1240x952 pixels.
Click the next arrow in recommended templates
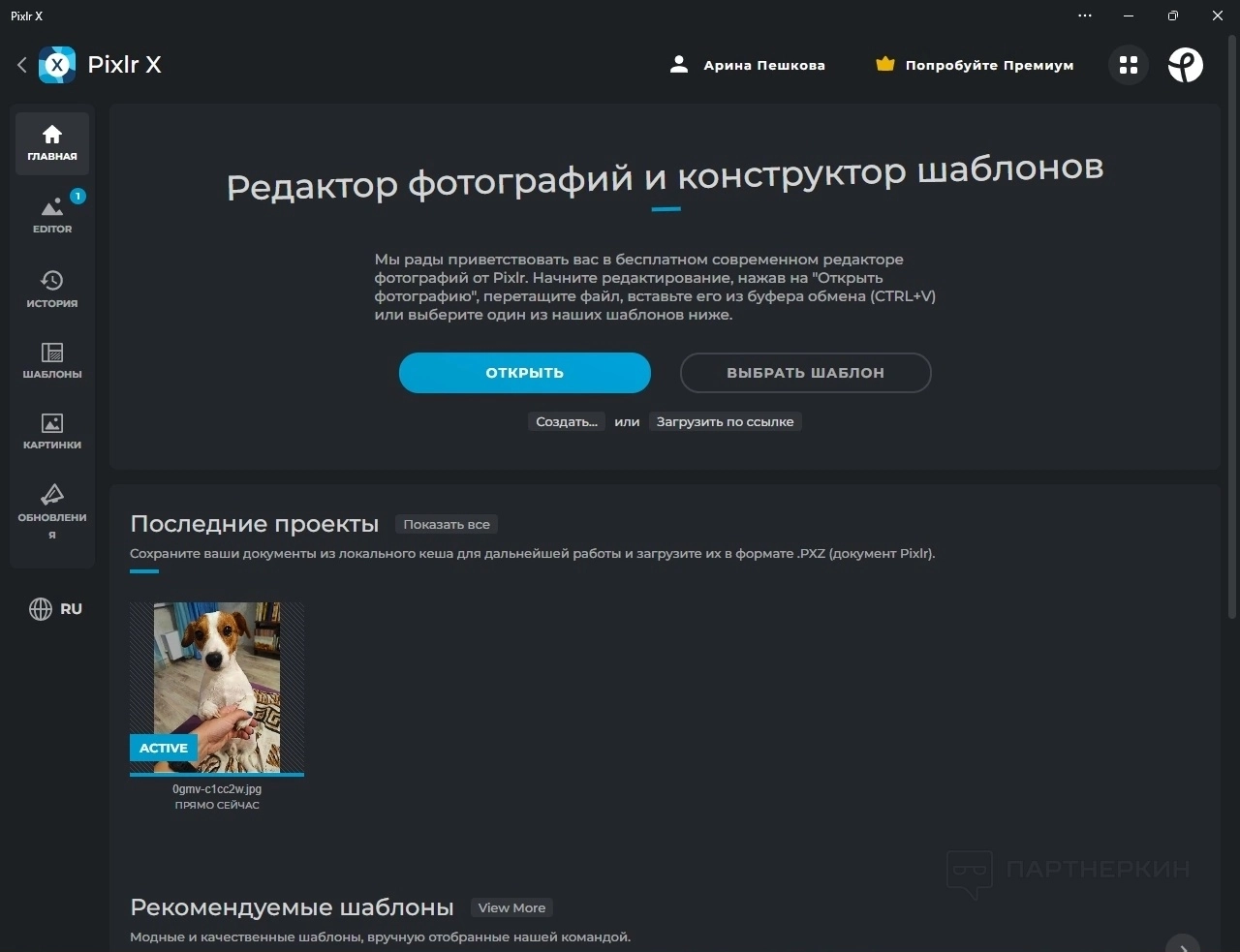pos(1183,946)
